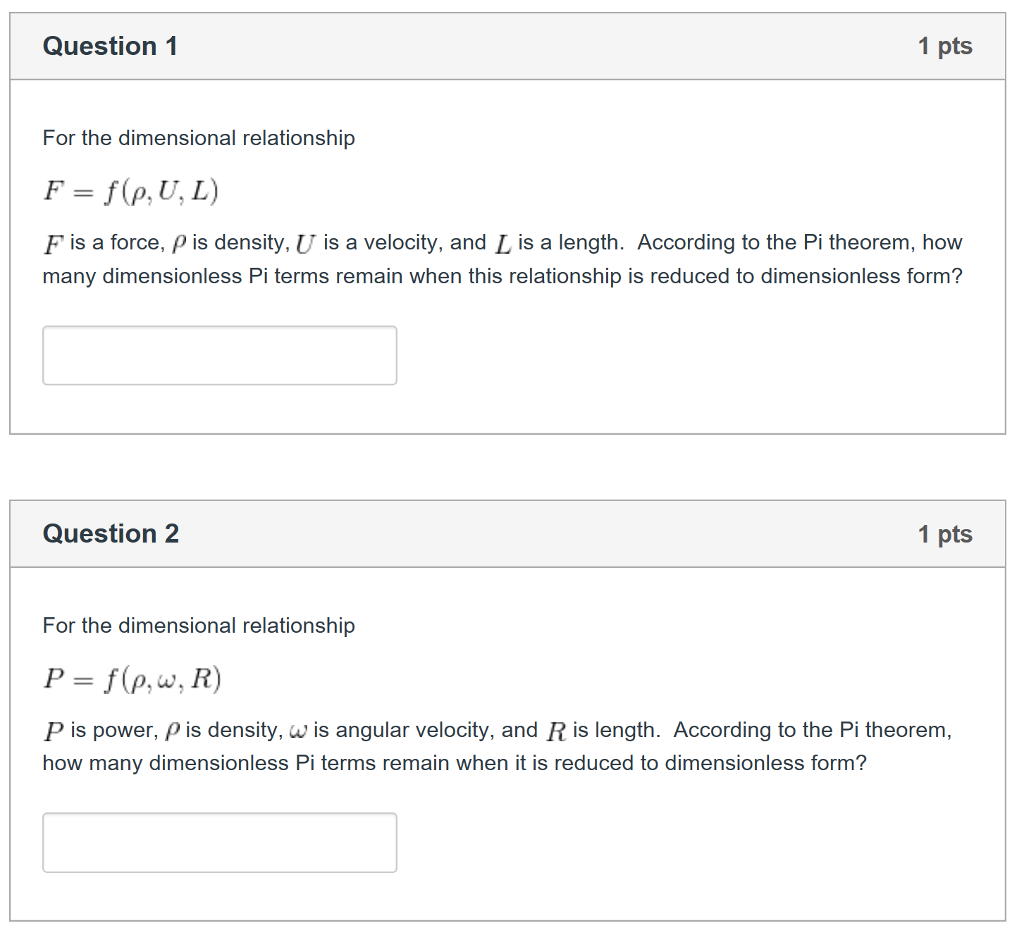The height and width of the screenshot is (947, 1024).
Task: Click the 1 pts label for Question 2
Action: pyautogui.click(x=945, y=533)
